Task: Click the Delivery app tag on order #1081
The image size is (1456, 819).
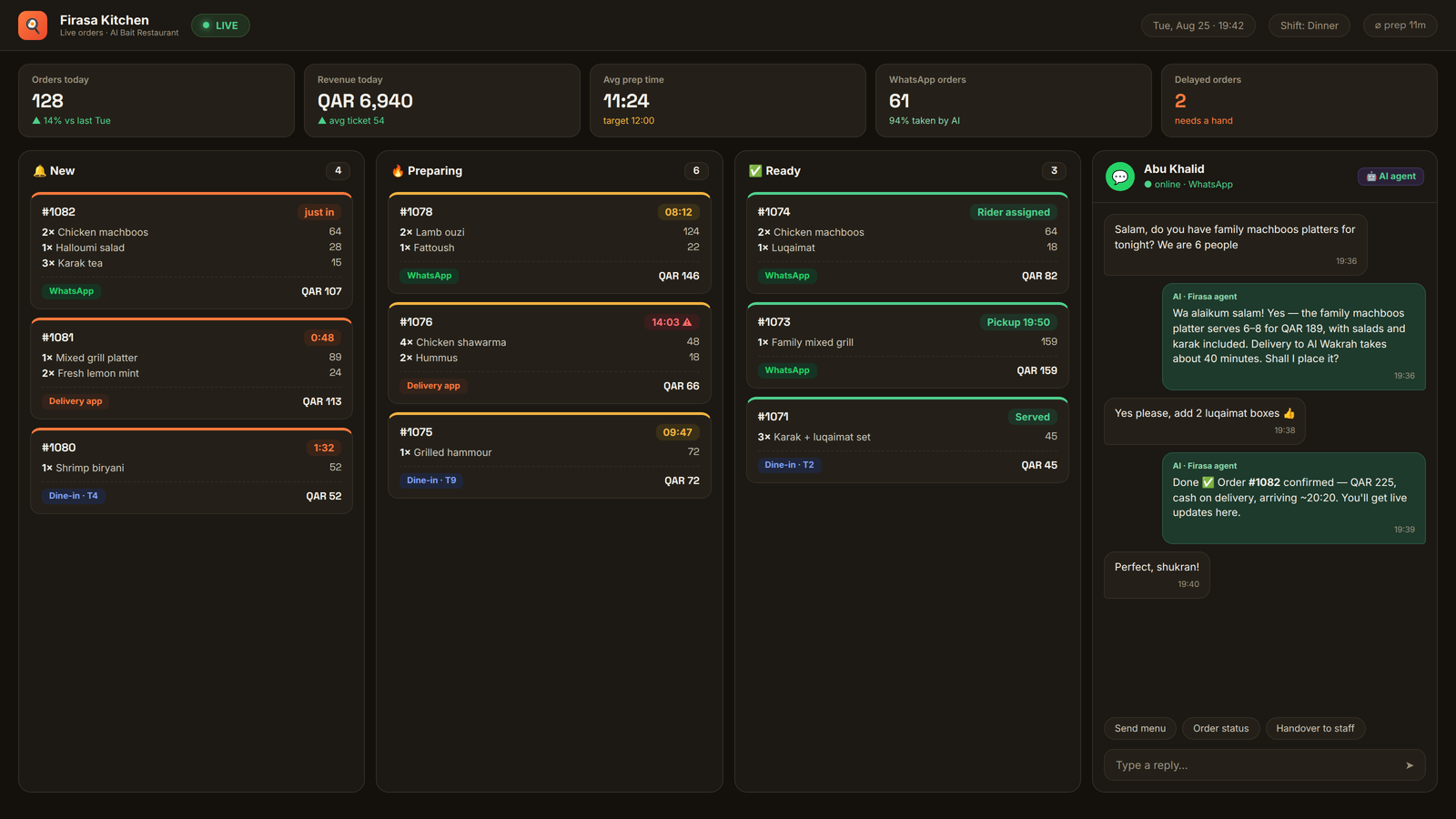Action: click(76, 401)
